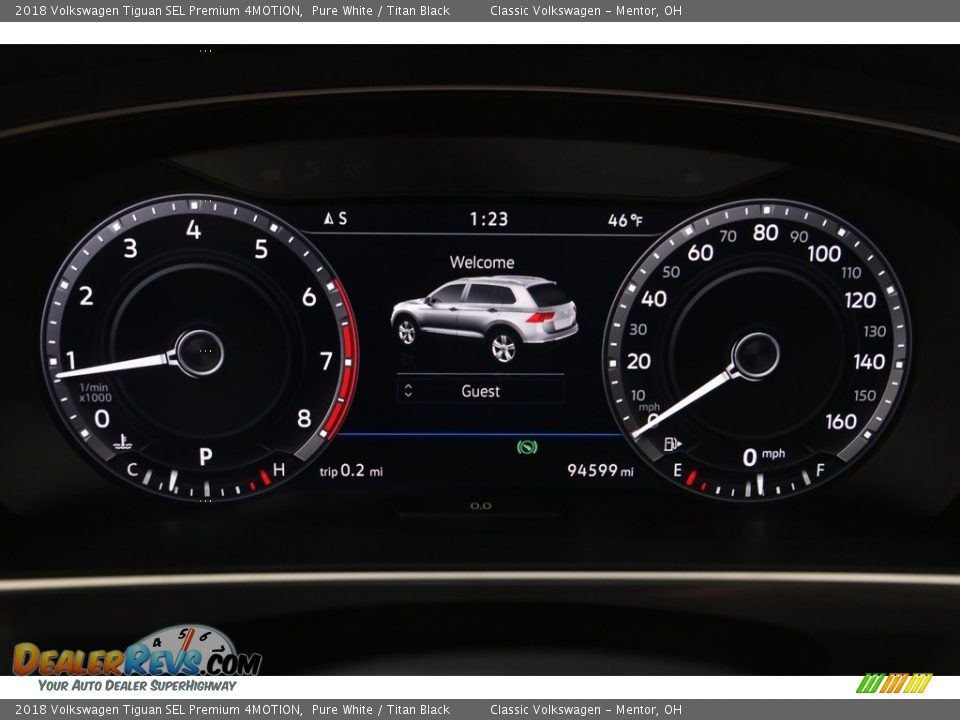This screenshot has width=960, height=720.
Task: Click the silver Tiguan vehicle image
Action: (x=484, y=317)
